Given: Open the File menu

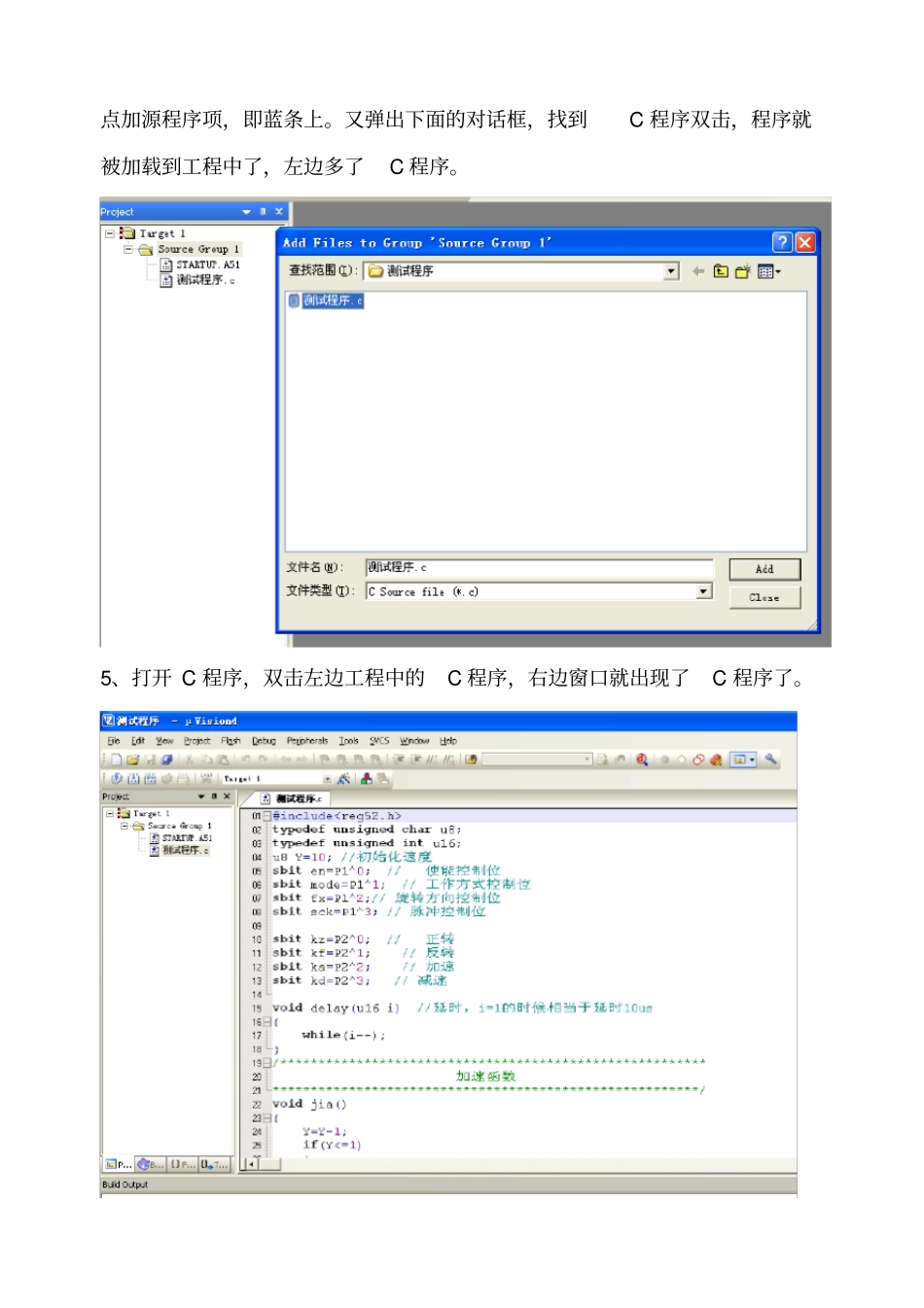Looking at the screenshot, I should pyautogui.click(x=114, y=741).
